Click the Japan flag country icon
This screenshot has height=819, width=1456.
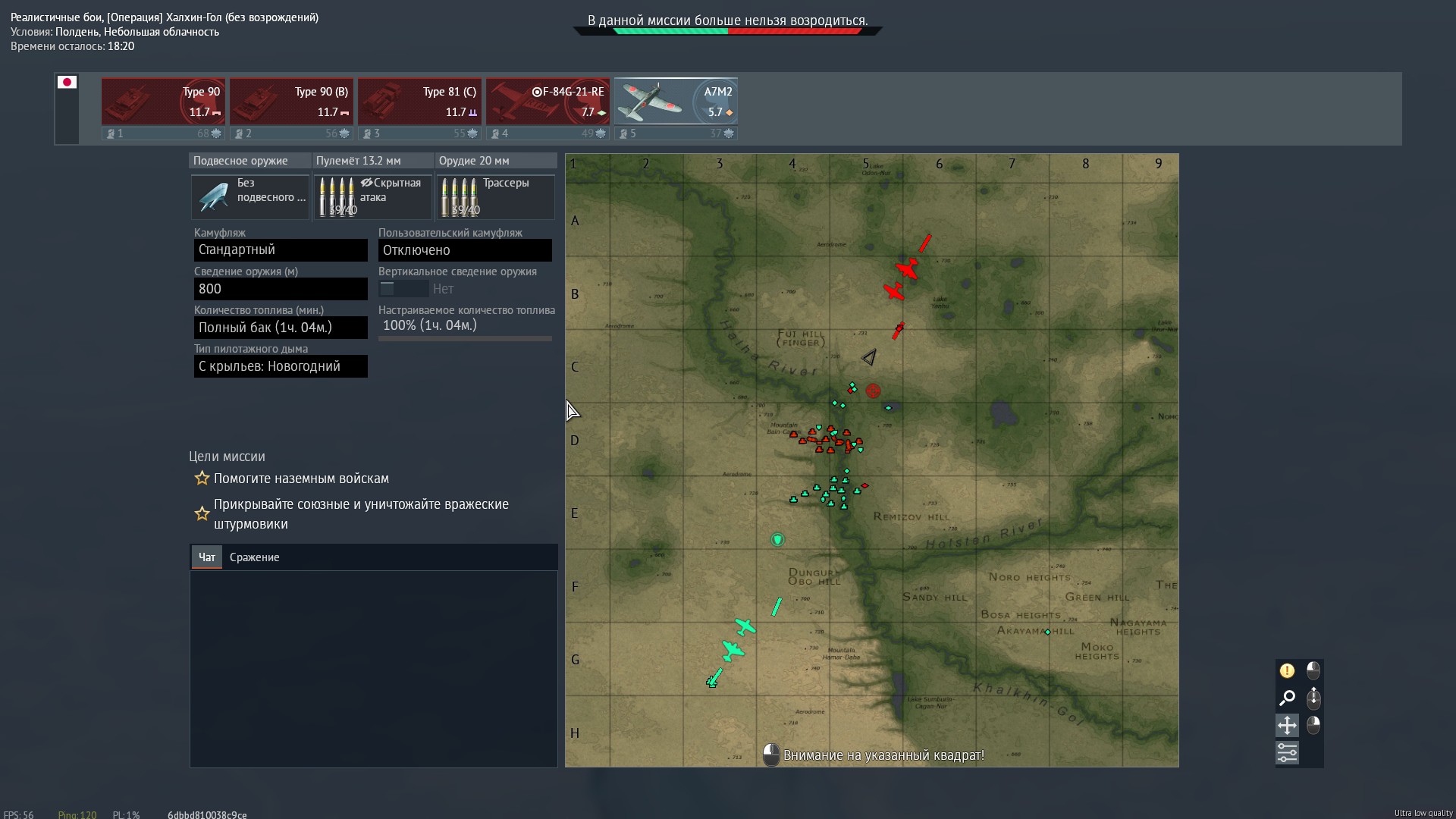pos(67,82)
